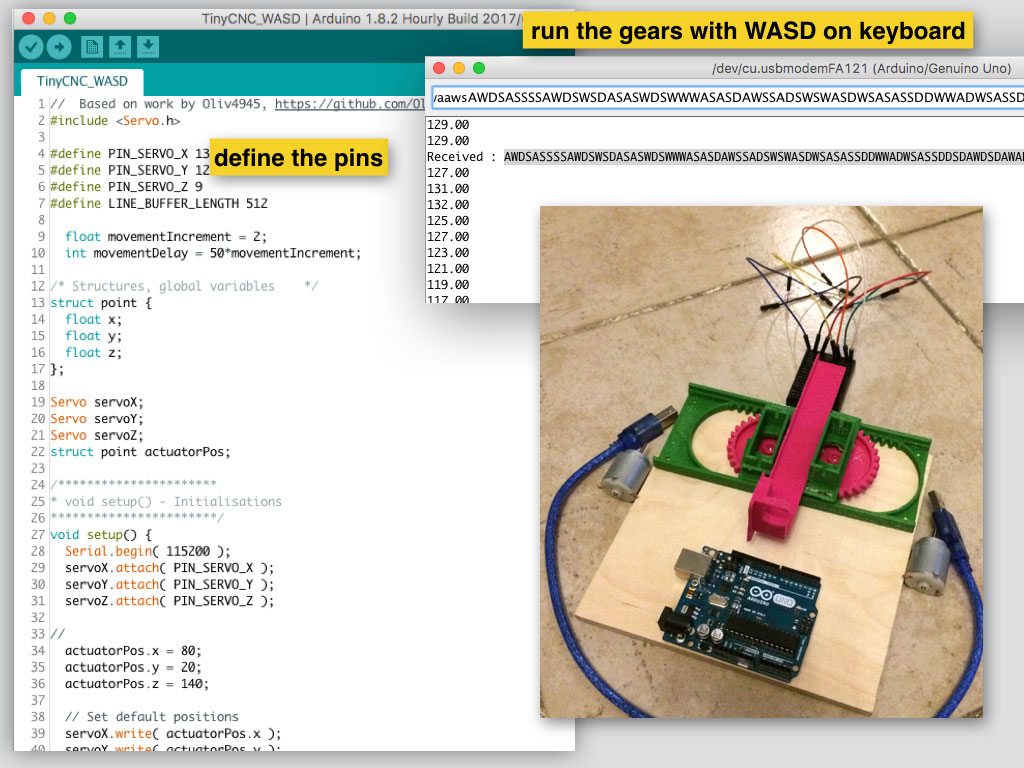Click 'servoX.write( actuatorPos.x );' line

coord(173,734)
